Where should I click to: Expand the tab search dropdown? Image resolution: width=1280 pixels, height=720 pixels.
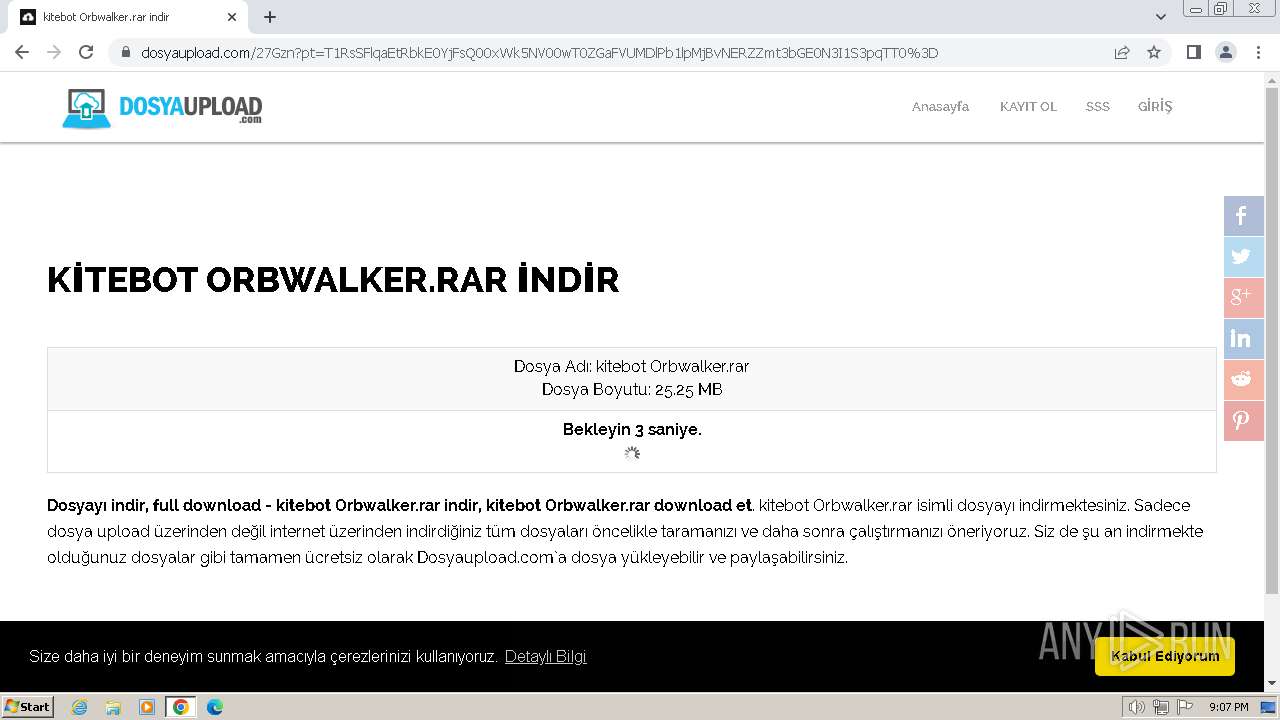pos(1161,17)
